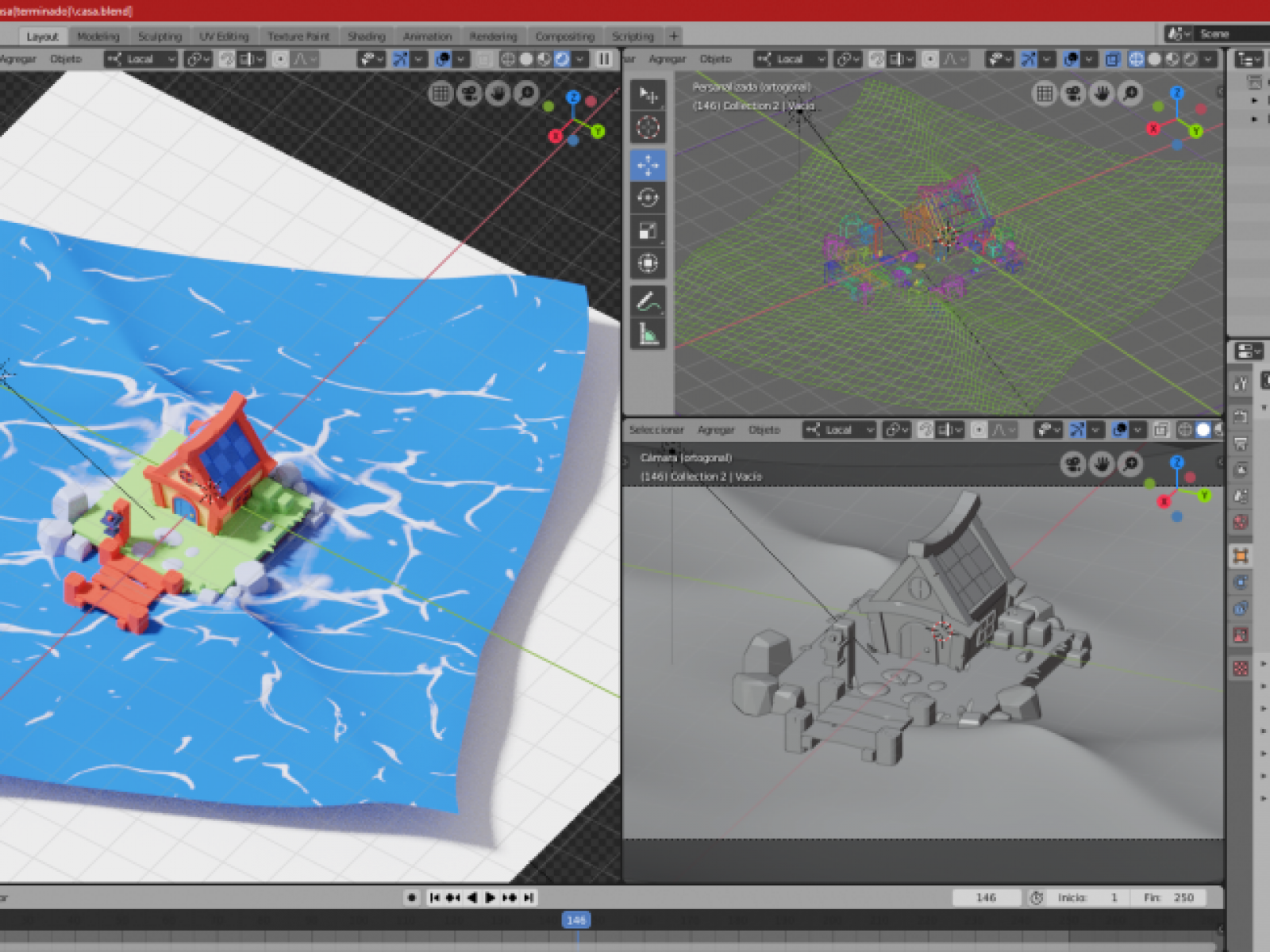Viewport: 1270px width, 952px height.
Task: Enable wireframe shading in left viewport
Action: pos(507,59)
